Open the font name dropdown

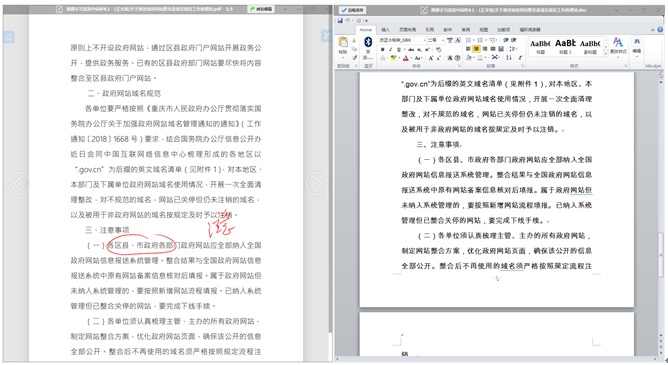point(402,40)
